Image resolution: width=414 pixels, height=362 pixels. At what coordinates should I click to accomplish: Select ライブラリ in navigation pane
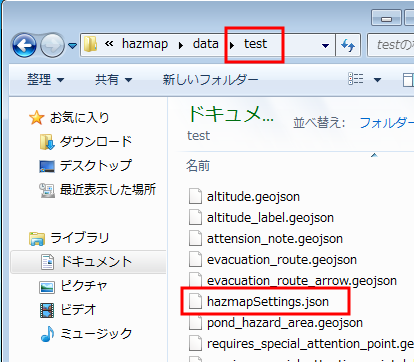tap(80, 238)
